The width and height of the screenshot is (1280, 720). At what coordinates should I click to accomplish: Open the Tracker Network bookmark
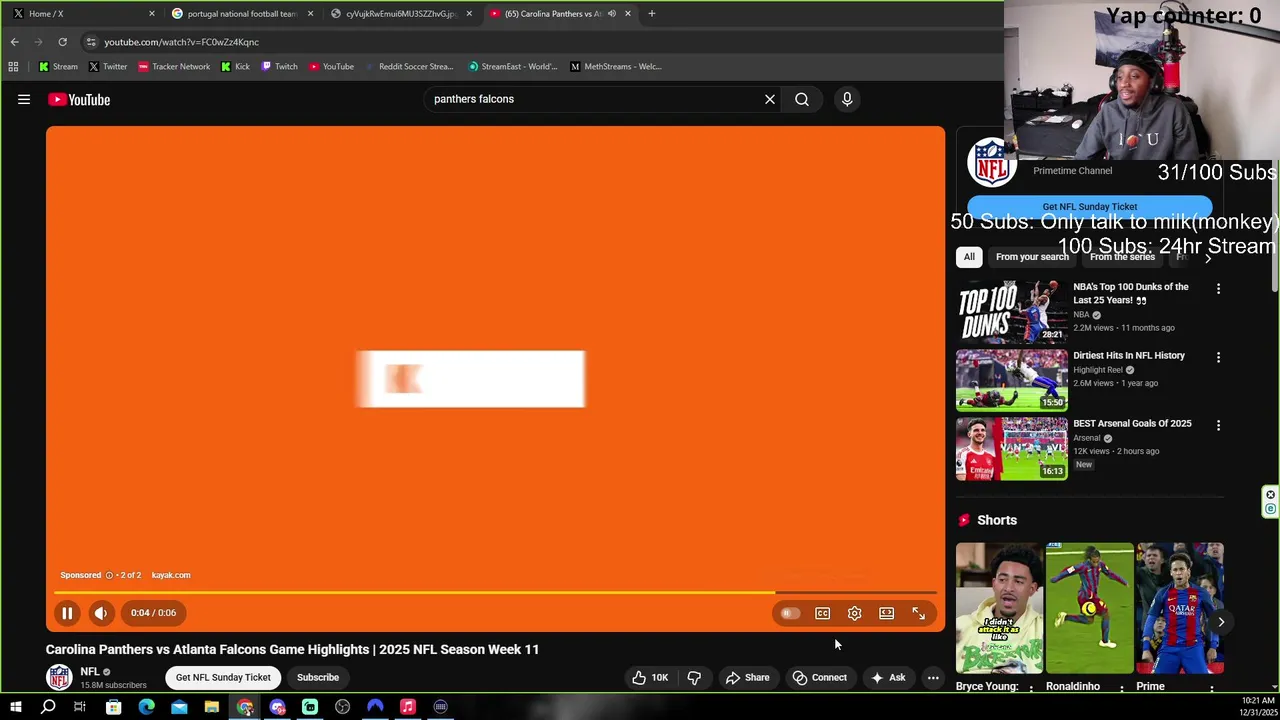174,67
